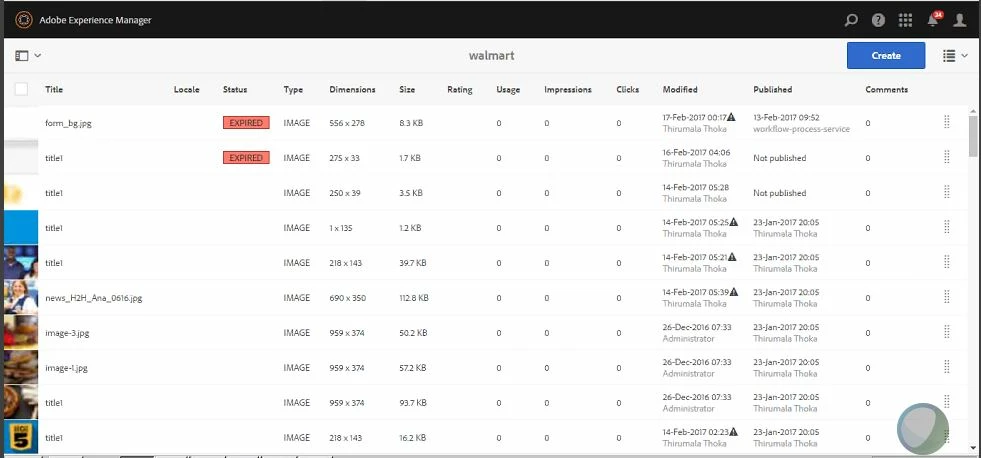This screenshot has height=458, width=981.
Task: Click the reorder handle on the news_H2H_Ana_0616.jpg row
Action: [947, 298]
